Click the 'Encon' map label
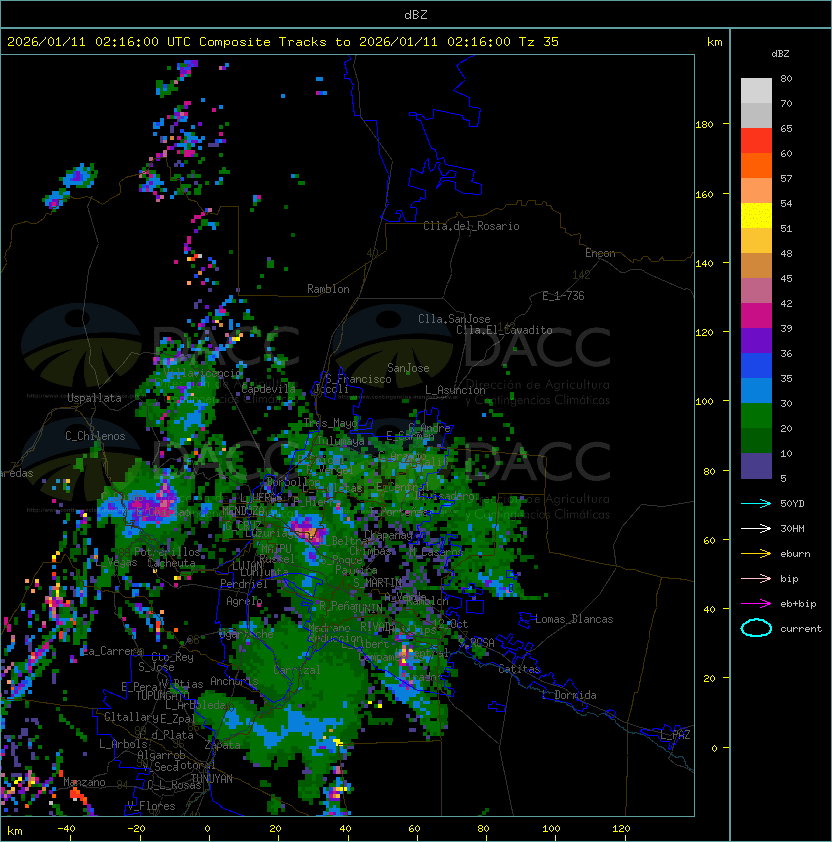The height and width of the screenshot is (842, 832). [600, 253]
